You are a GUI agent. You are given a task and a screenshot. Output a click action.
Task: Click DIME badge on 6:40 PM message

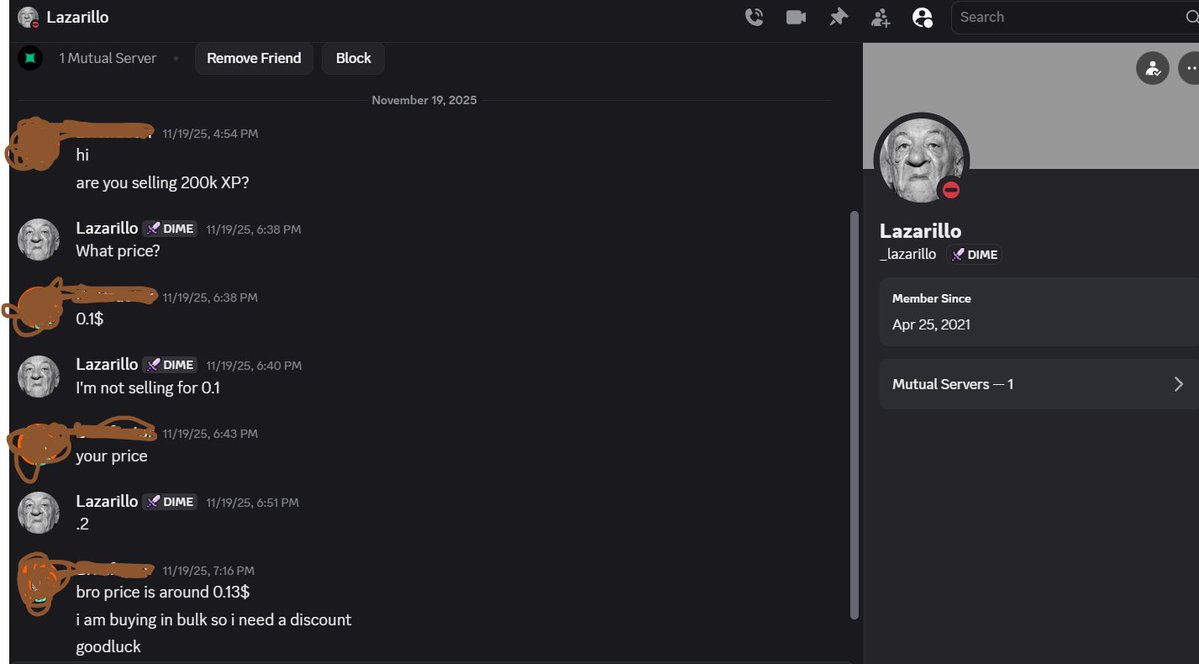(170, 365)
